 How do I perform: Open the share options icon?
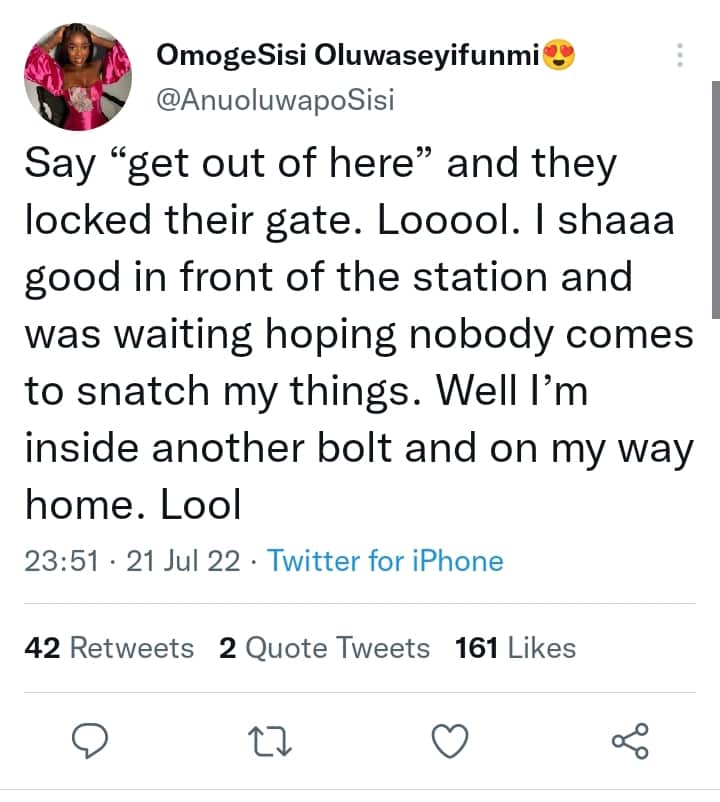(x=630, y=741)
